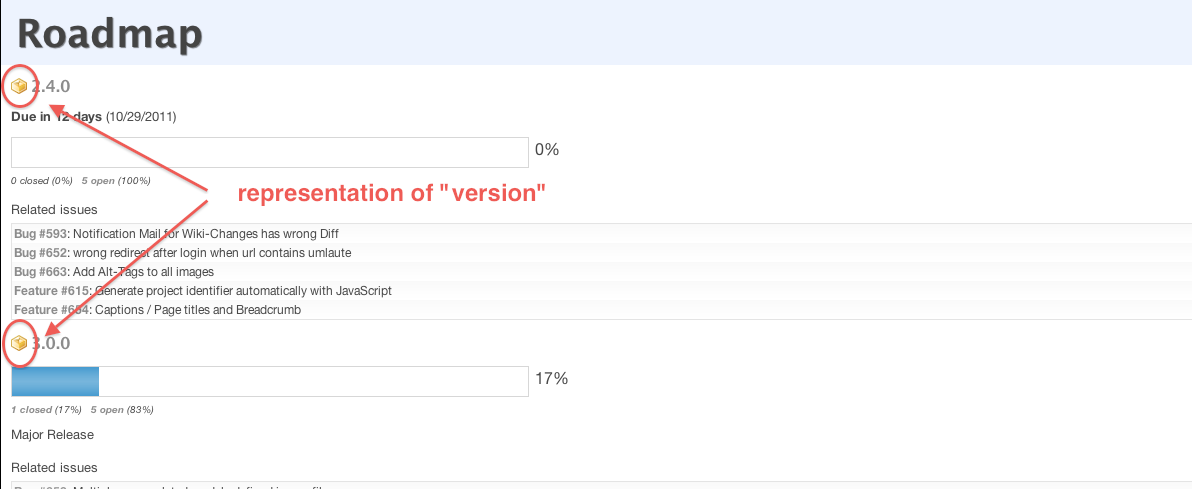Open Bug #663 Add Alt-Tags issue
The height and width of the screenshot is (489, 1192).
point(41,271)
